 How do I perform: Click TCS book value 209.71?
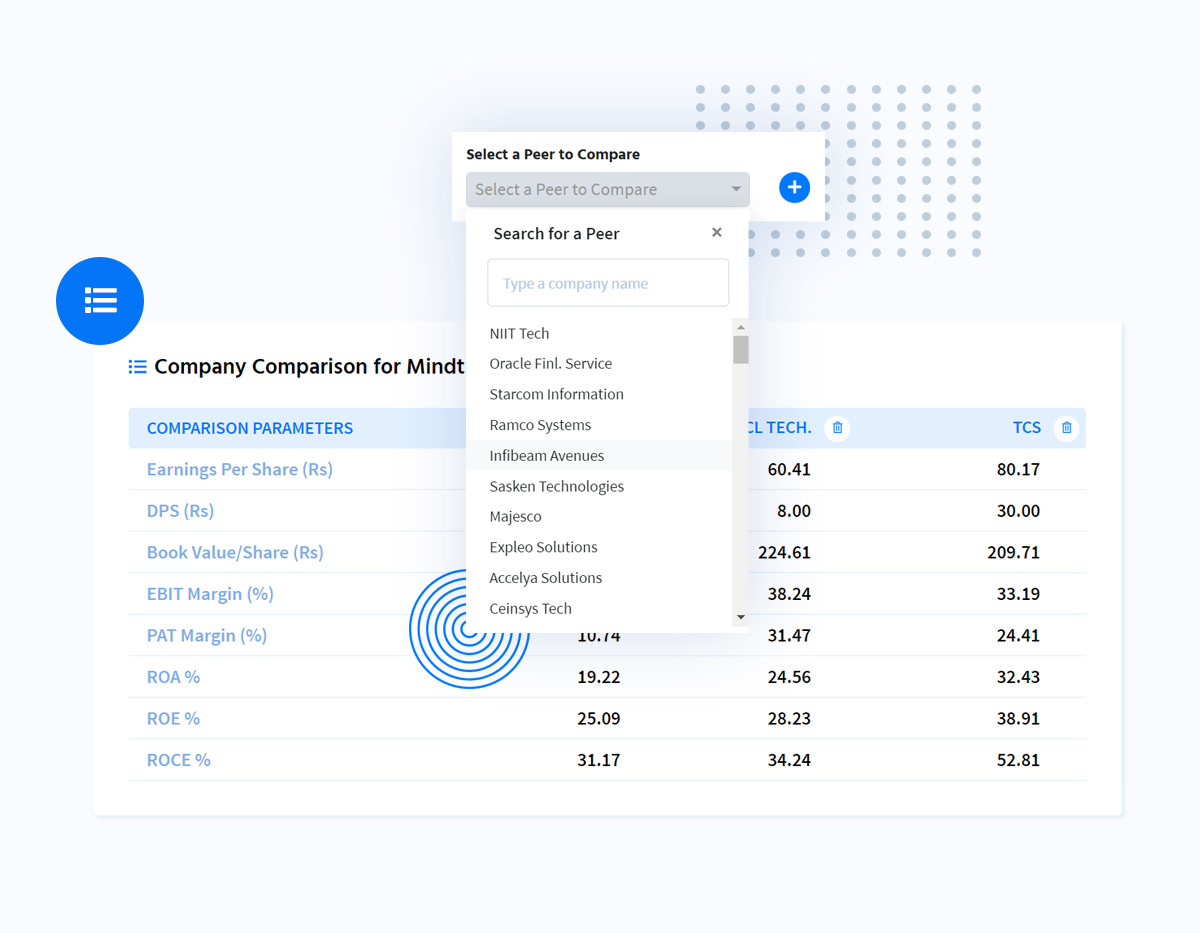pos(1013,552)
